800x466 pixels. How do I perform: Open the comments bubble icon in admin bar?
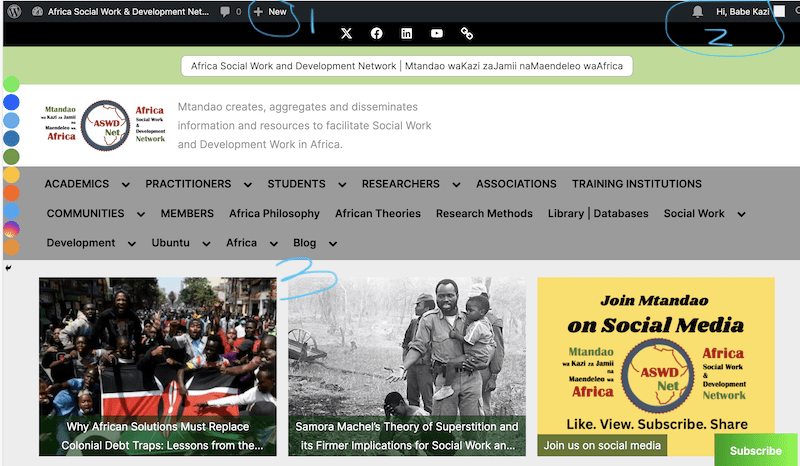tap(224, 12)
